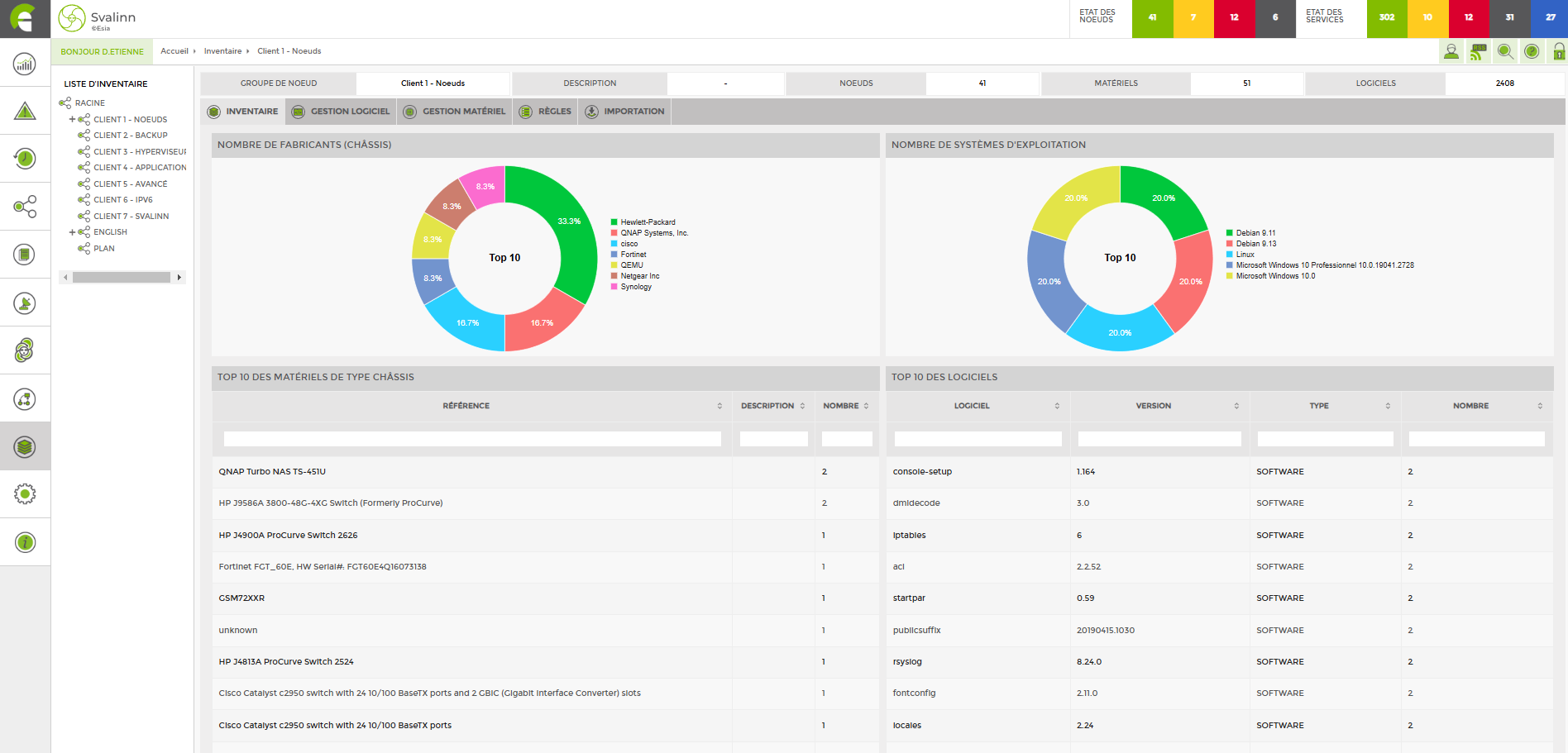
Task: Switch to the Gestion Logiciel tab
Action: point(341,112)
